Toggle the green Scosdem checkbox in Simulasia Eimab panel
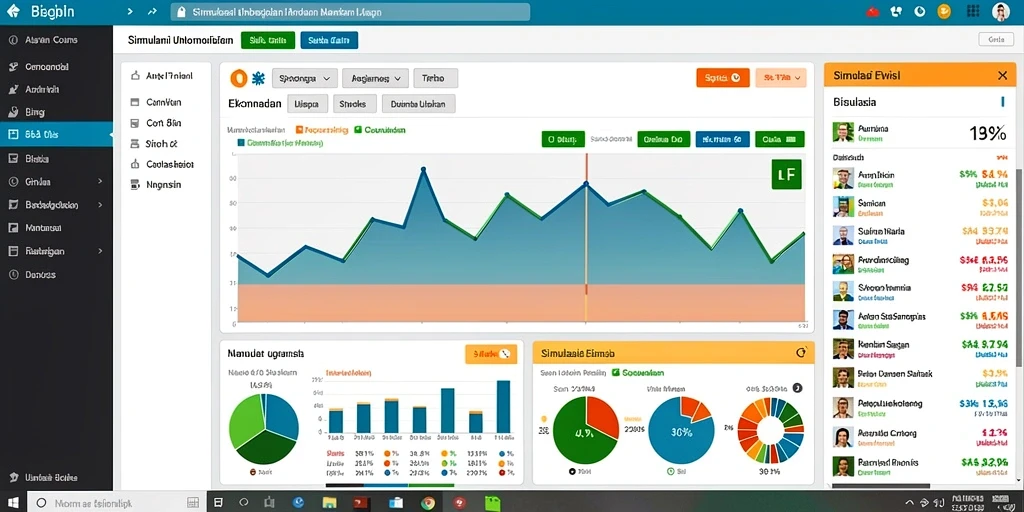The image size is (1024, 512). click(x=616, y=372)
